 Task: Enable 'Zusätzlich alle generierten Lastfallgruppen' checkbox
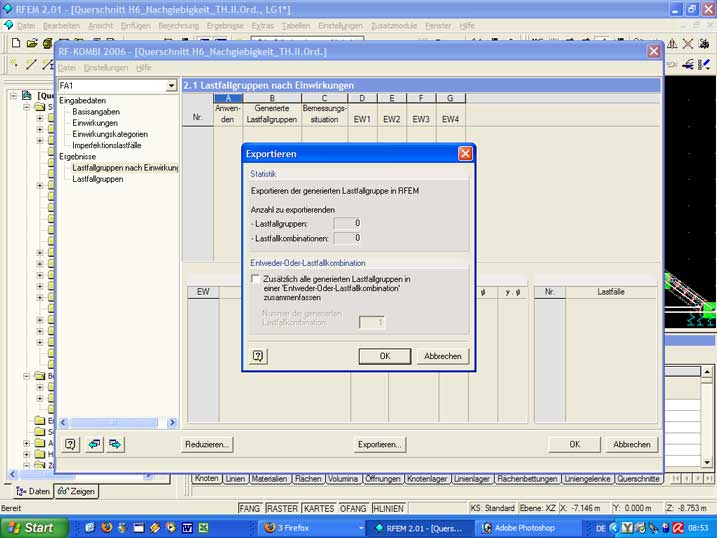[x=255, y=278]
